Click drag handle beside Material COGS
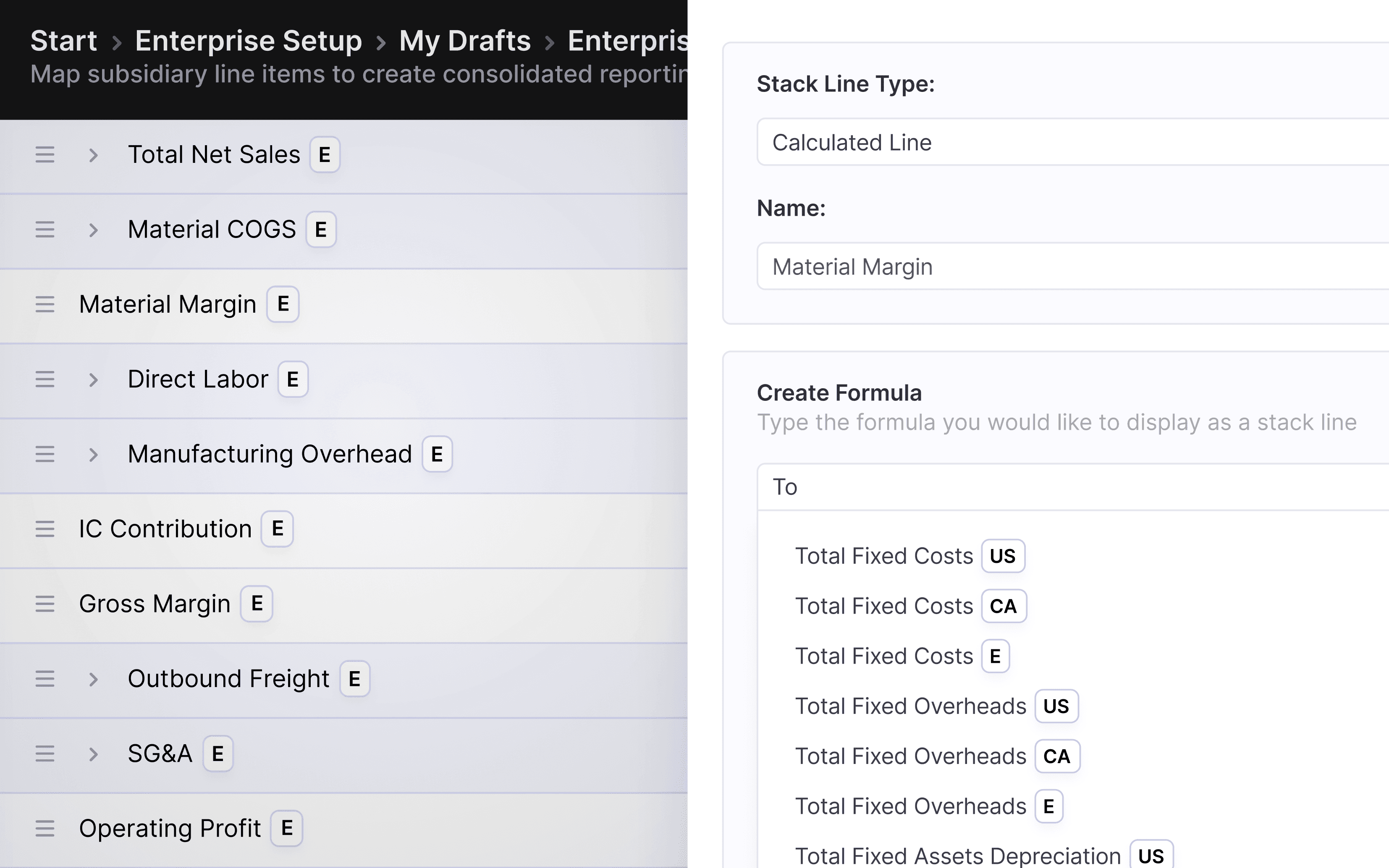This screenshot has height=868, width=1389. click(x=45, y=230)
